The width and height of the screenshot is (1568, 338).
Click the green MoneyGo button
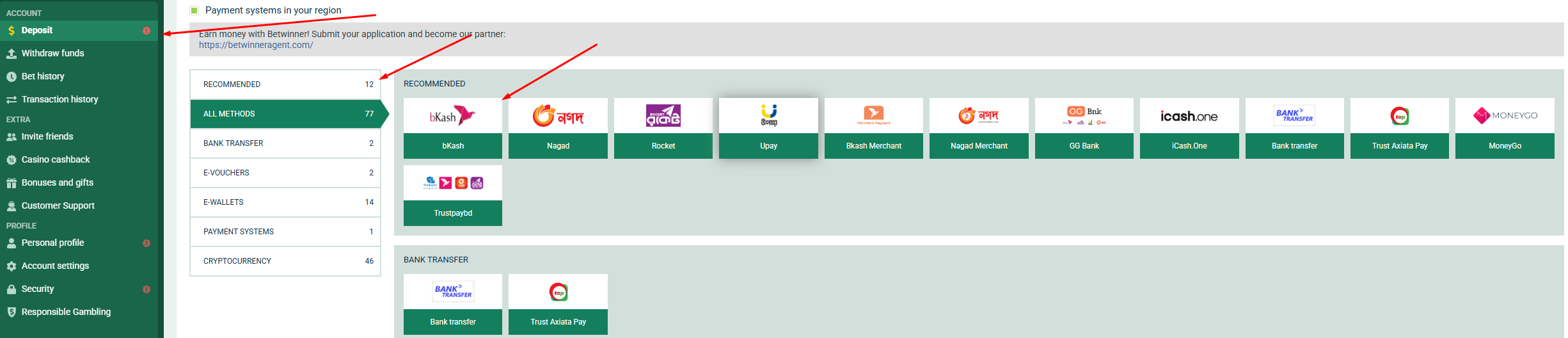[x=1505, y=146]
